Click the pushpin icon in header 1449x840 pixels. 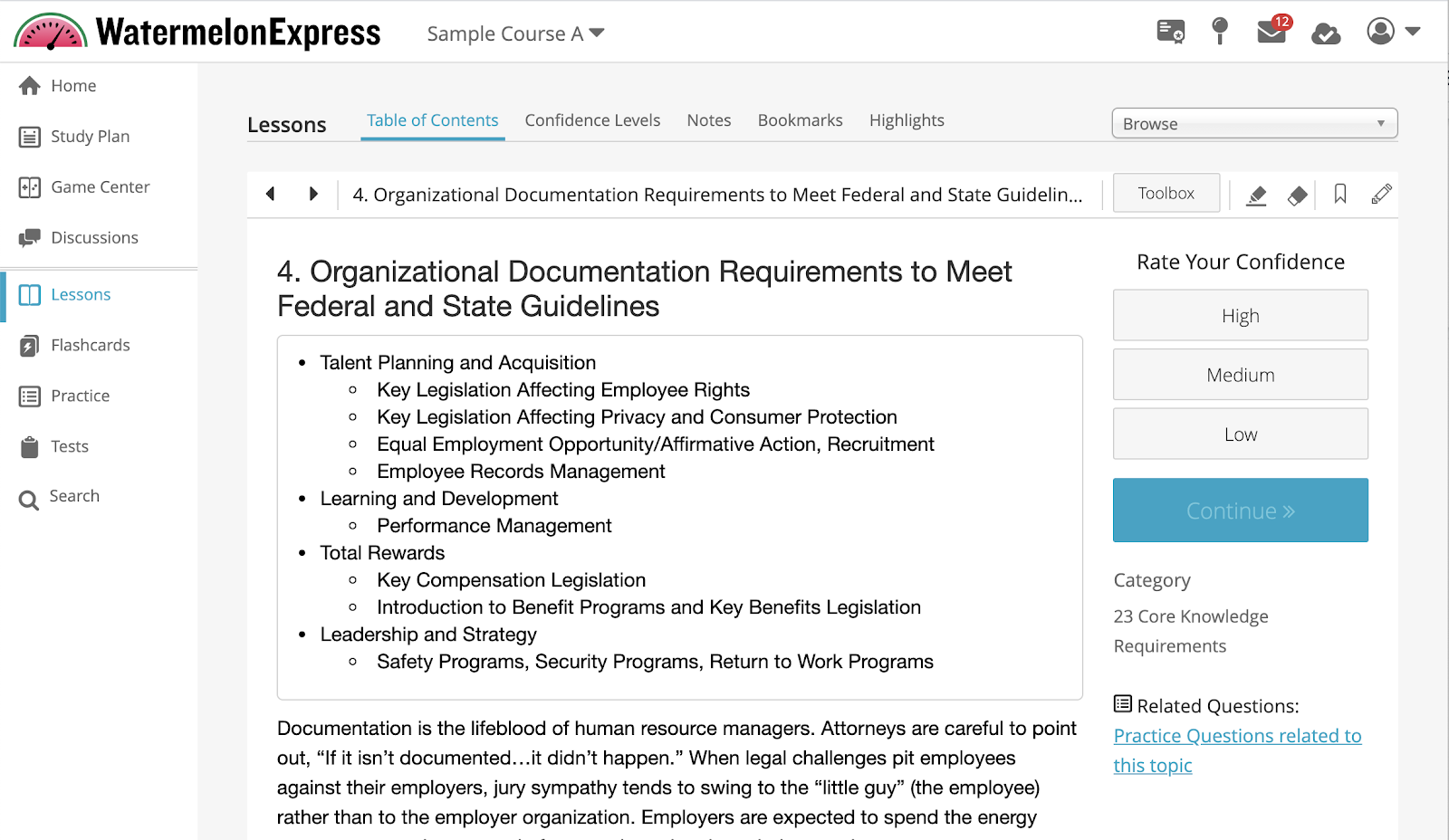tap(1220, 32)
